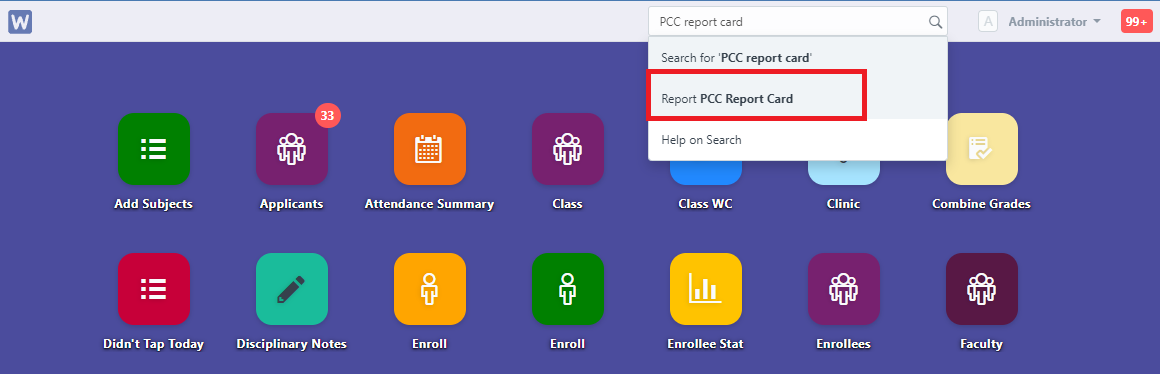Click the W home logo
This screenshot has height=374, width=1160.
coord(20,21)
